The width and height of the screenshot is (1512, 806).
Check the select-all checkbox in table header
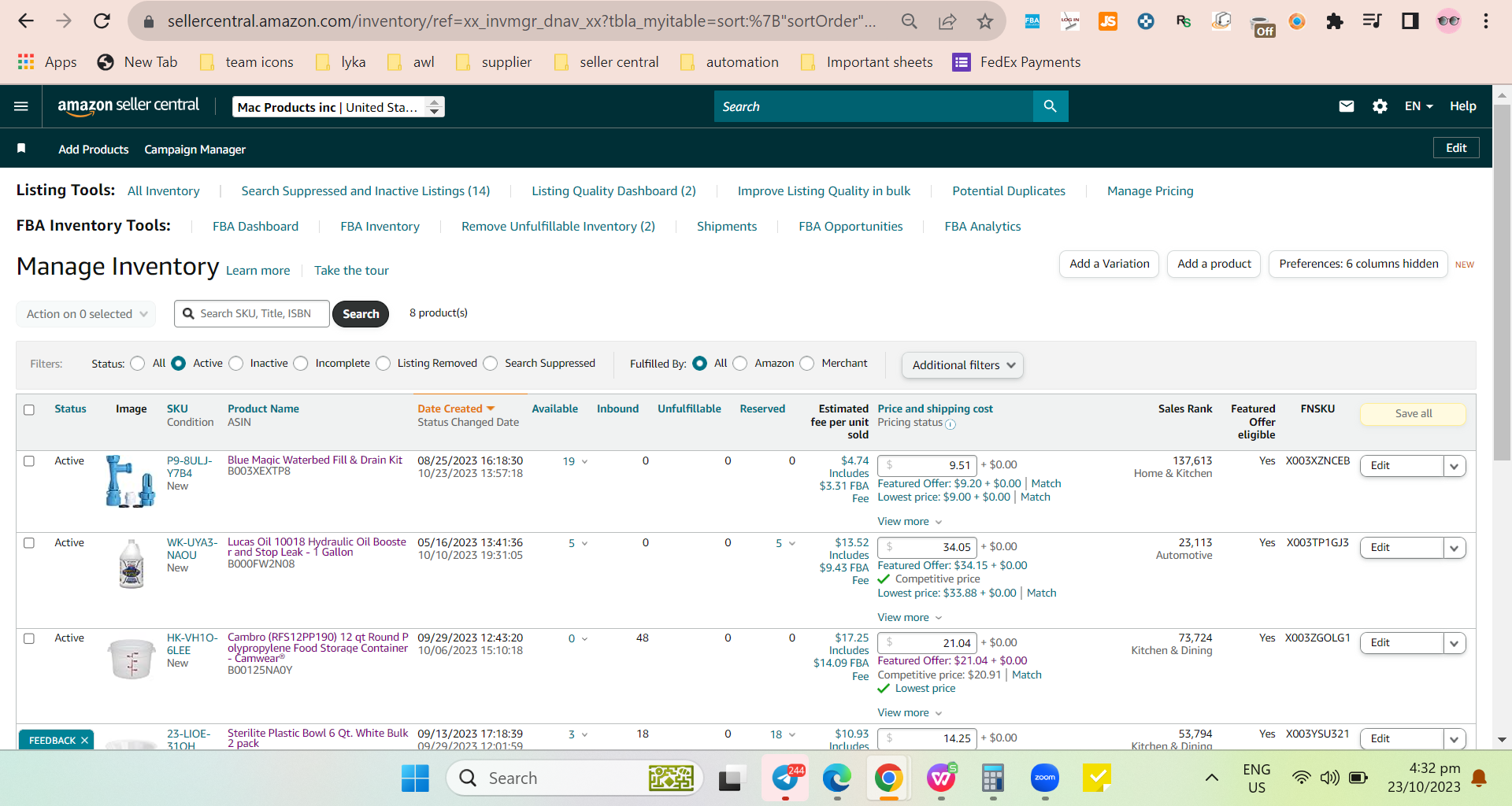(x=29, y=410)
